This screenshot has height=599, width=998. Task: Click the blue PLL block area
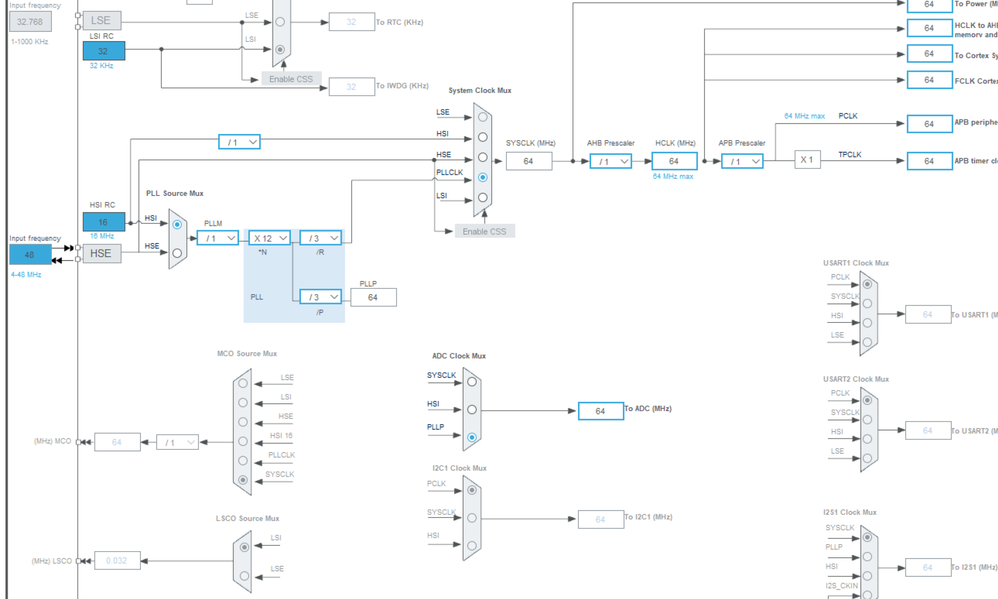[294, 276]
